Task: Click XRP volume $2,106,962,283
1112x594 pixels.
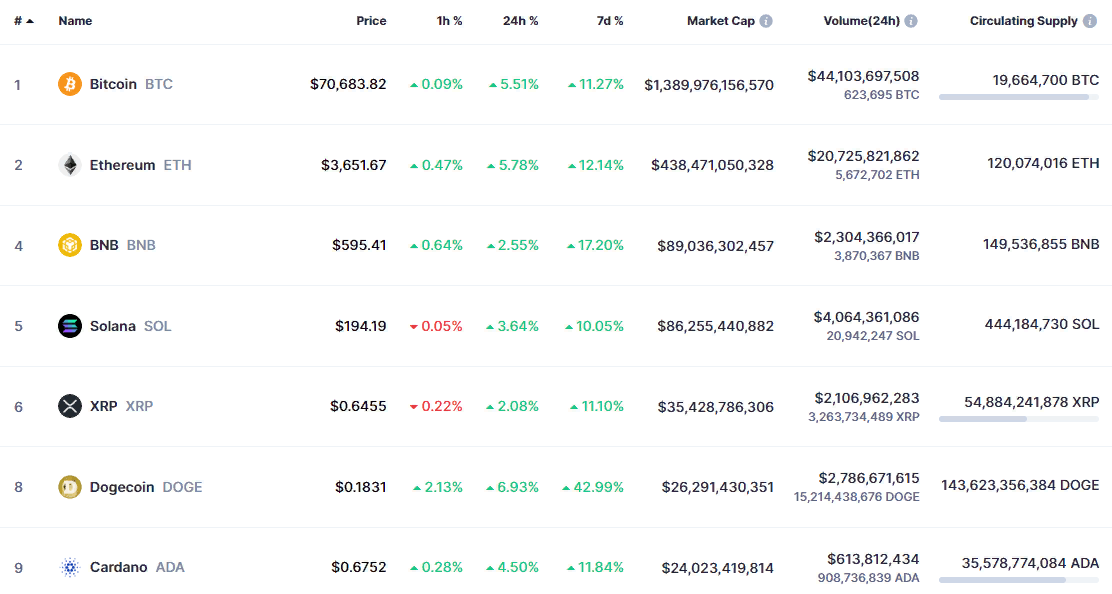Action: (x=867, y=398)
